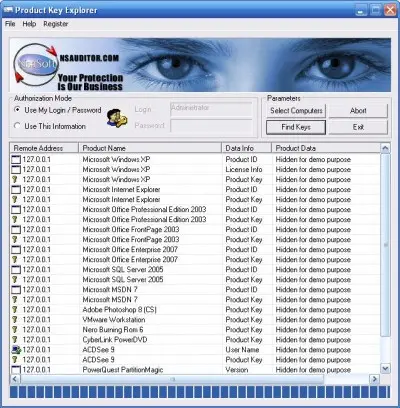Click the Find Keys button
Image resolution: width=400 pixels, height=408 pixels.
(x=296, y=127)
